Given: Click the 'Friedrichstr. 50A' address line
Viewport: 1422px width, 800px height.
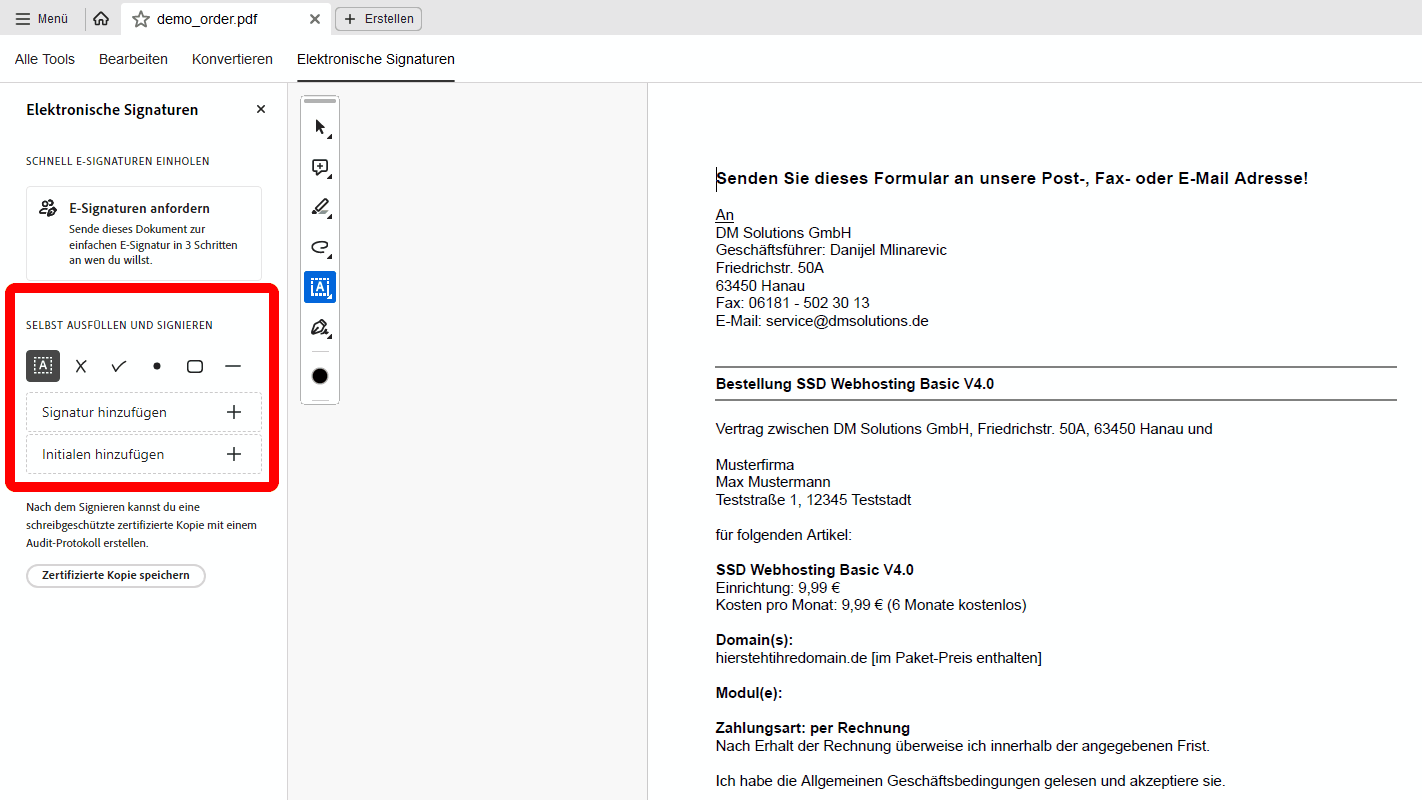Looking at the screenshot, I should tap(770, 268).
